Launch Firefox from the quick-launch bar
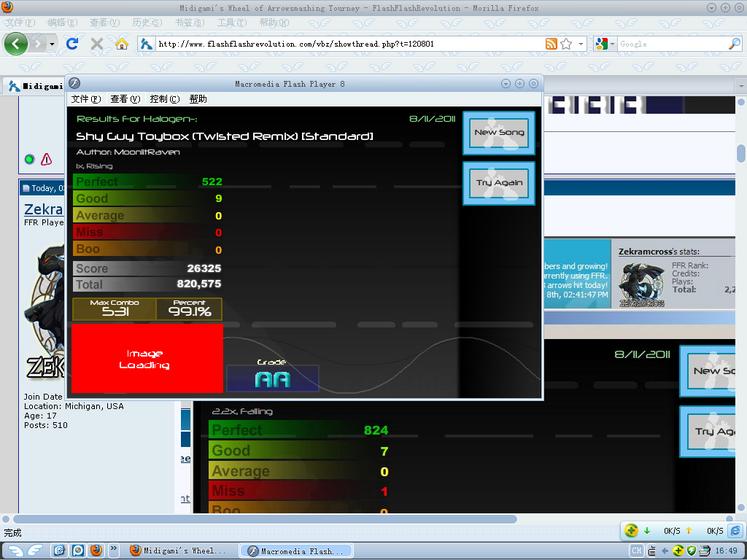Viewport: 747px width, 560px height. tap(96, 551)
